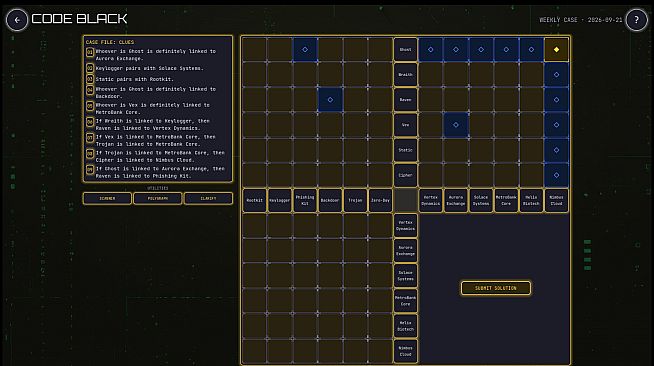Click the yellow diamond at Ghost / Nimbus Cloud
Screen dimensions: 654x366
point(556,50)
